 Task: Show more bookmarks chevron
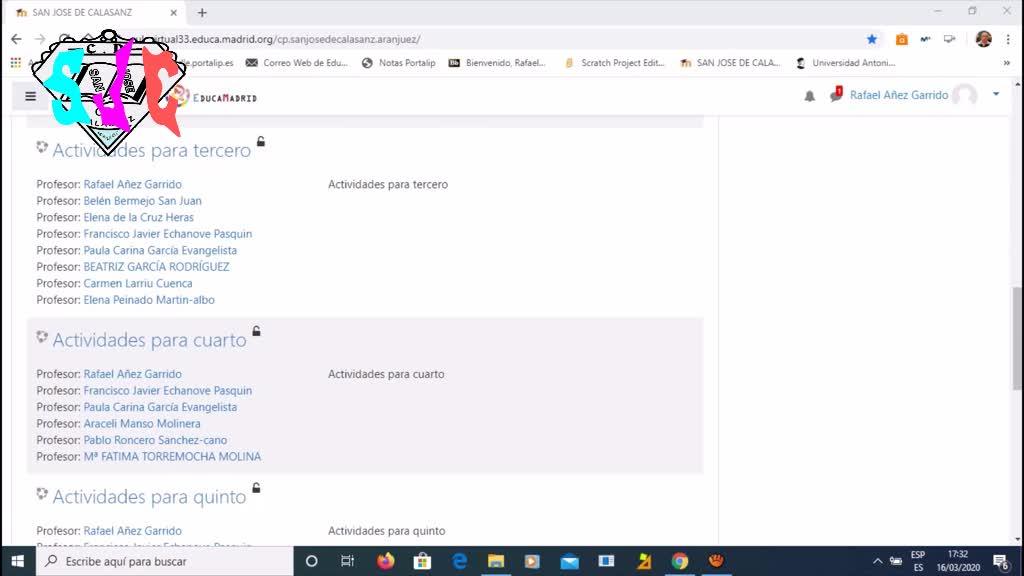(x=1006, y=63)
